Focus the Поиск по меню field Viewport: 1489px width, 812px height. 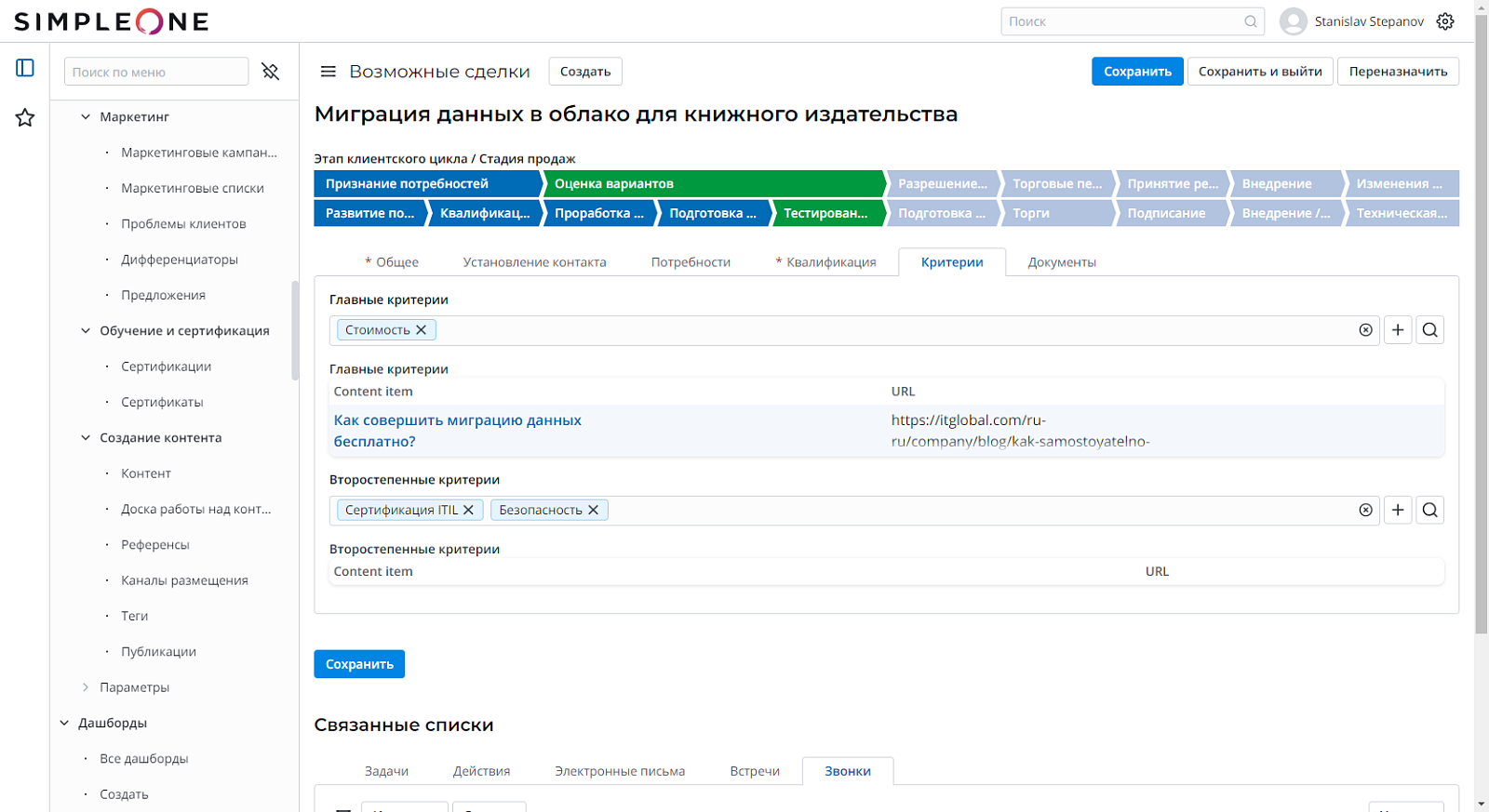[156, 72]
